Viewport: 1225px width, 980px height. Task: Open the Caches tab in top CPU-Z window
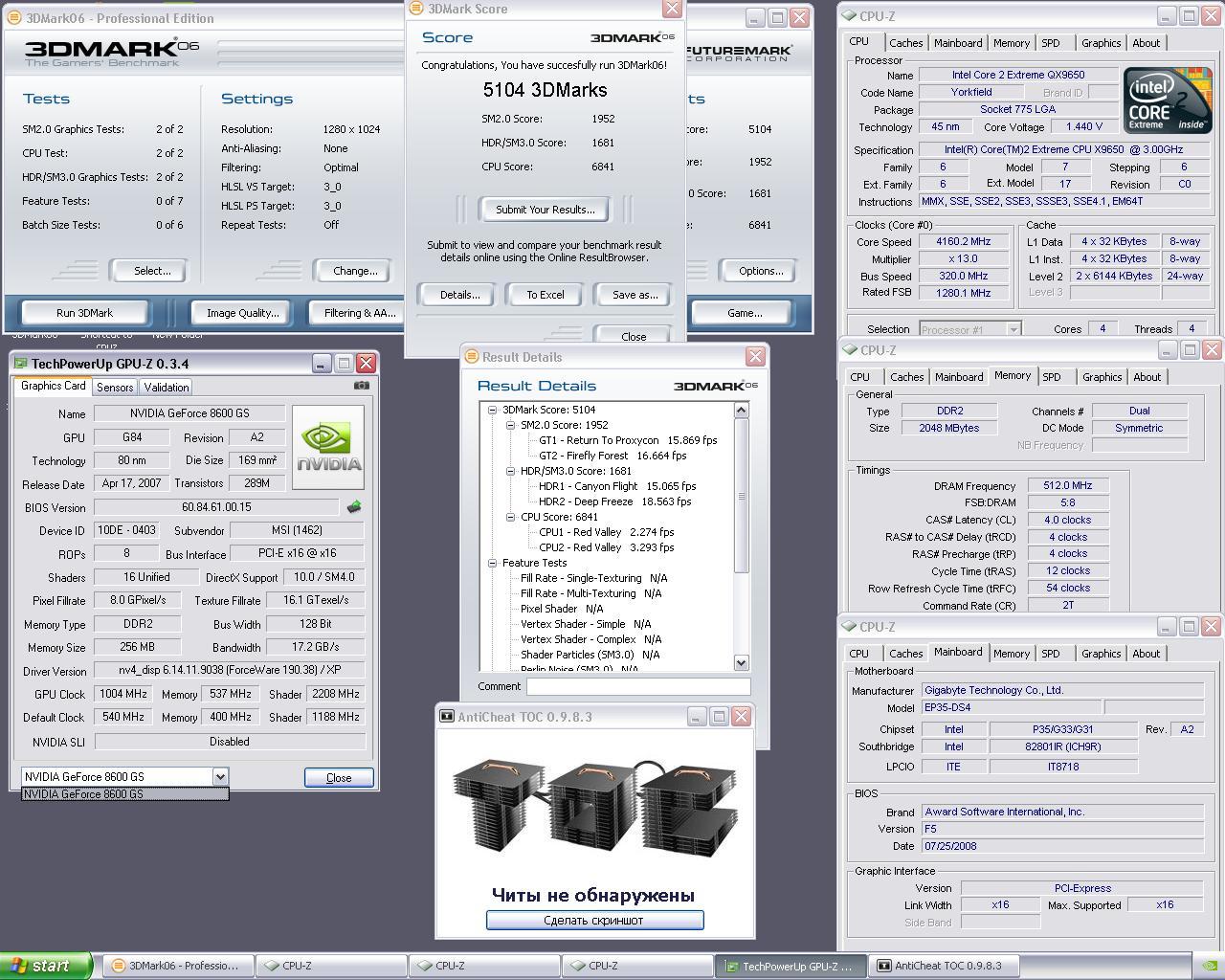[x=906, y=43]
